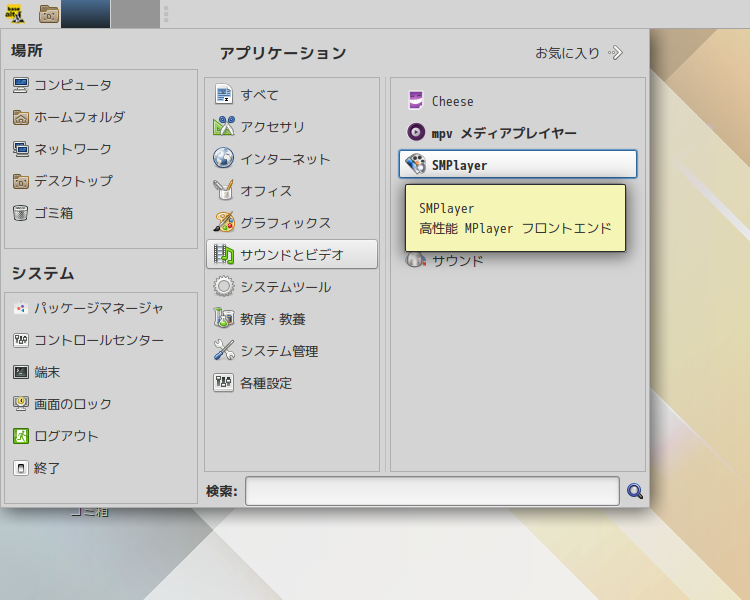Select the gray workspace in switcher

point(135,14)
